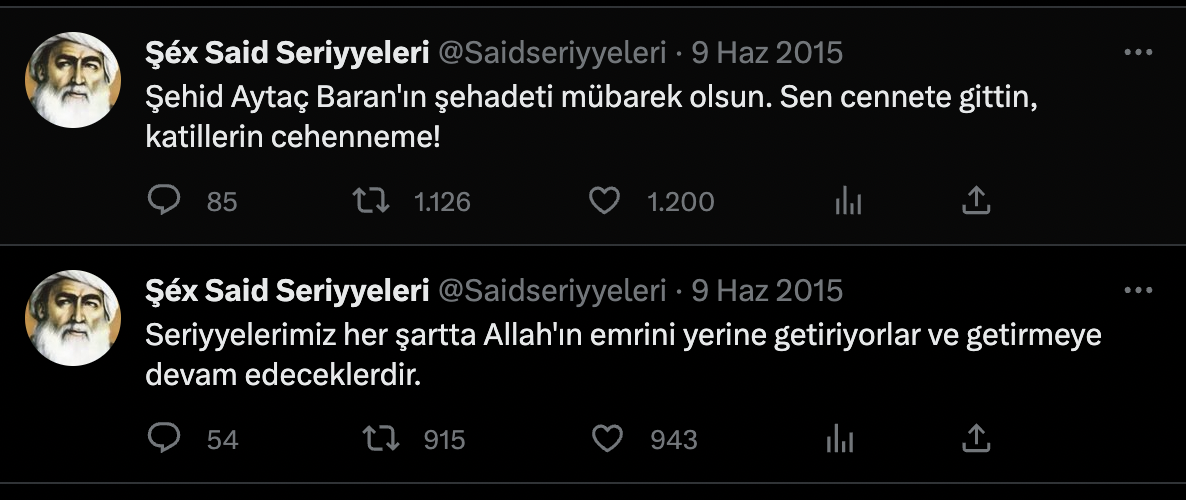
Task: Share the Seriyyelerimiz tweet
Action: (x=975, y=438)
